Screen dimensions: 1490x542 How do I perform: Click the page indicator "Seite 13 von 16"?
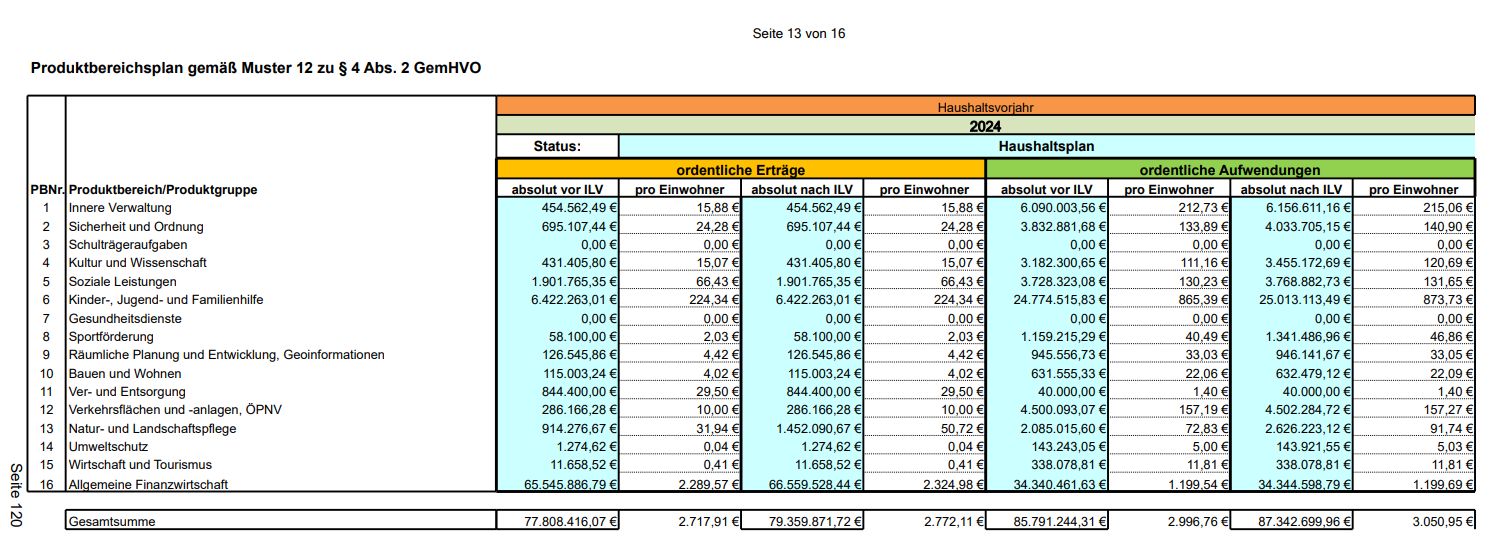pos(798,34)
